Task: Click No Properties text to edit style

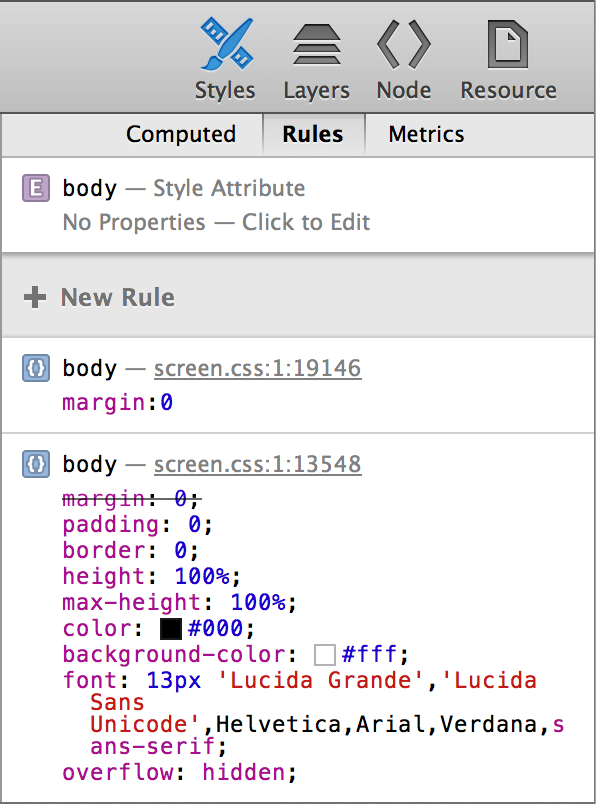Action: point(216,223)
